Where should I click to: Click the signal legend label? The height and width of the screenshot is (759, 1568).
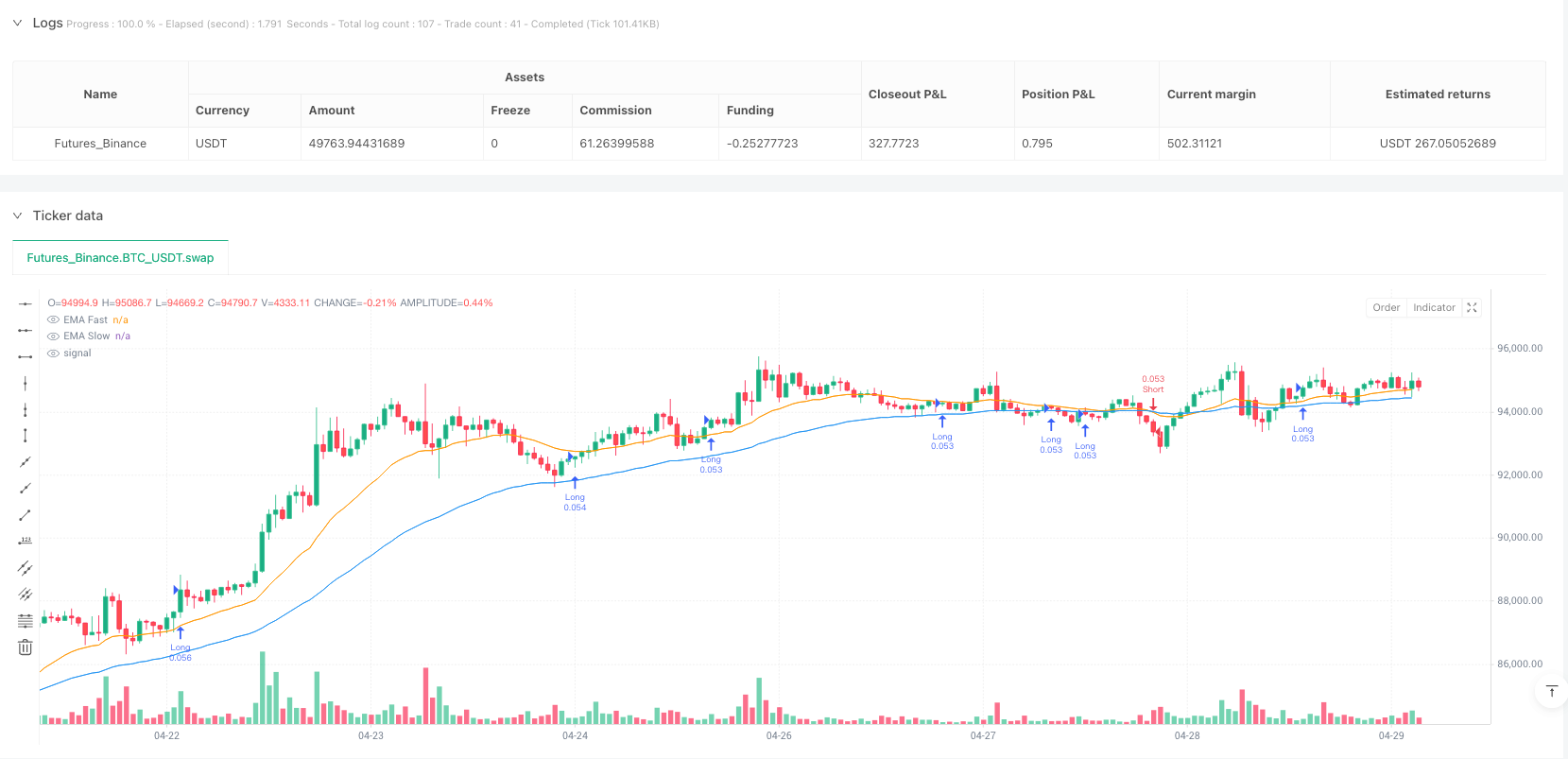[78, 354]
